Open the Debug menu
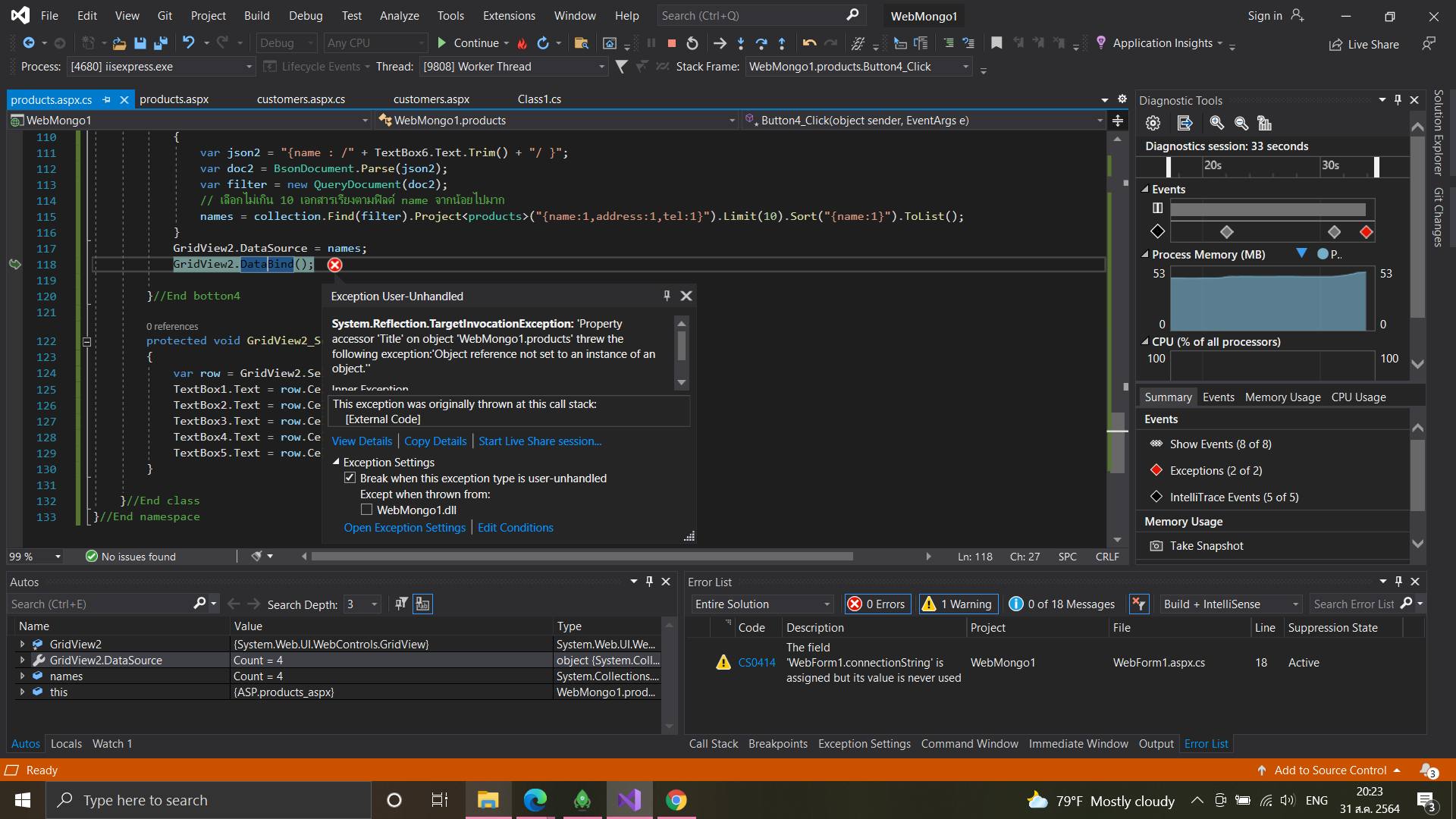The height and width of the screenshot is (819, 1456). coord(306,15)
